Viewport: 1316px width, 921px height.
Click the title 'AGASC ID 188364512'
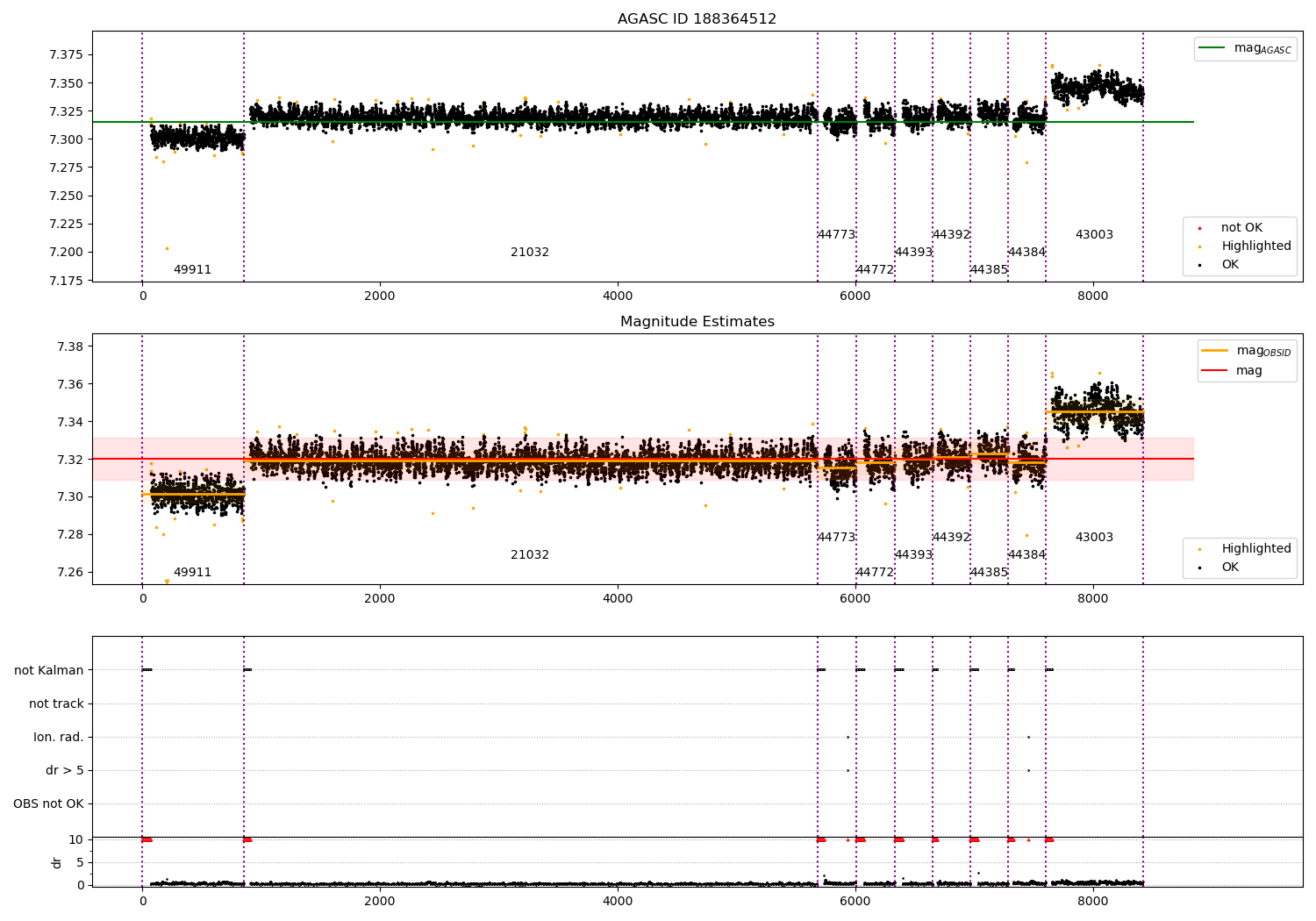coord(697,19)
